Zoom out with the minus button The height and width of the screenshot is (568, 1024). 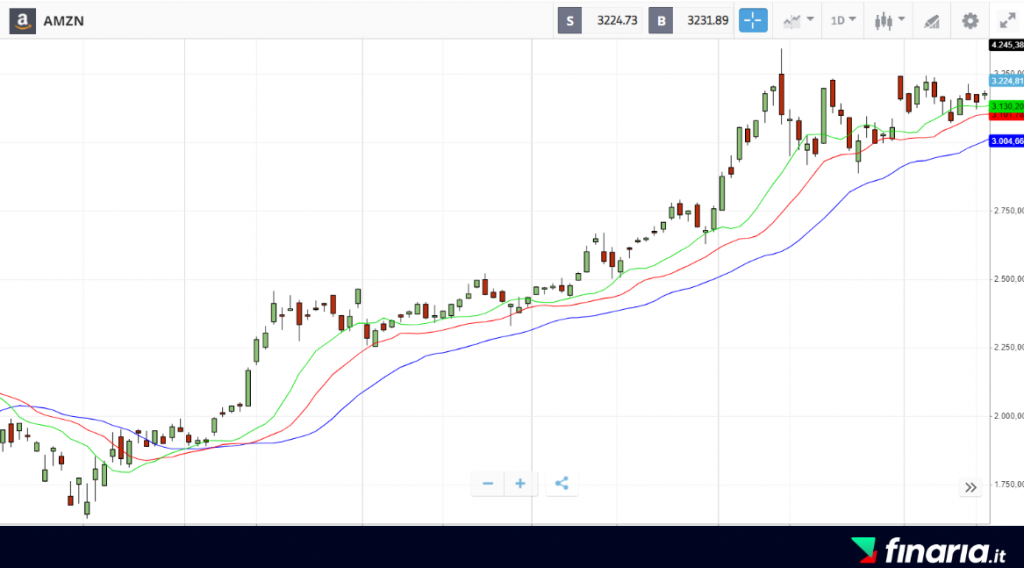[487, 484]
